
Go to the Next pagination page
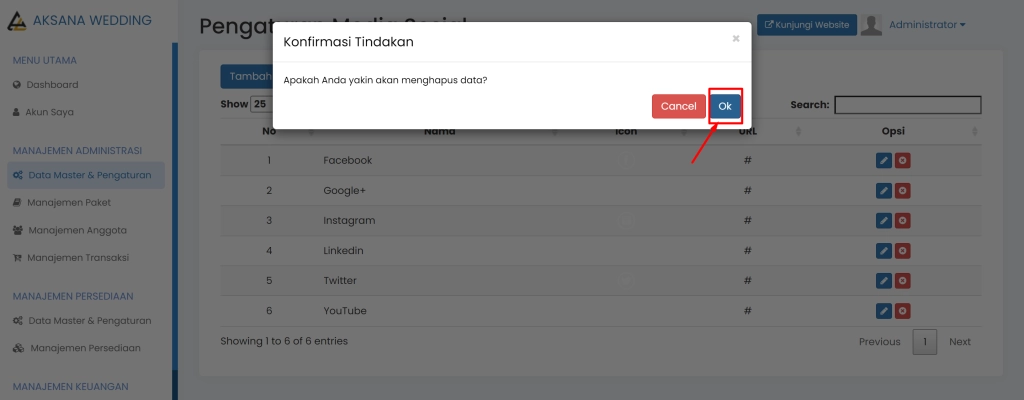tap(959, 342)
